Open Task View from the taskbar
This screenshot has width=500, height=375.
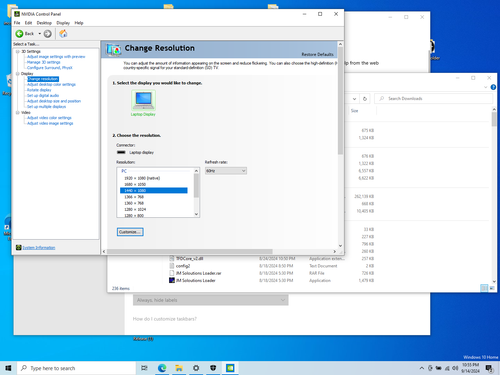144,368
